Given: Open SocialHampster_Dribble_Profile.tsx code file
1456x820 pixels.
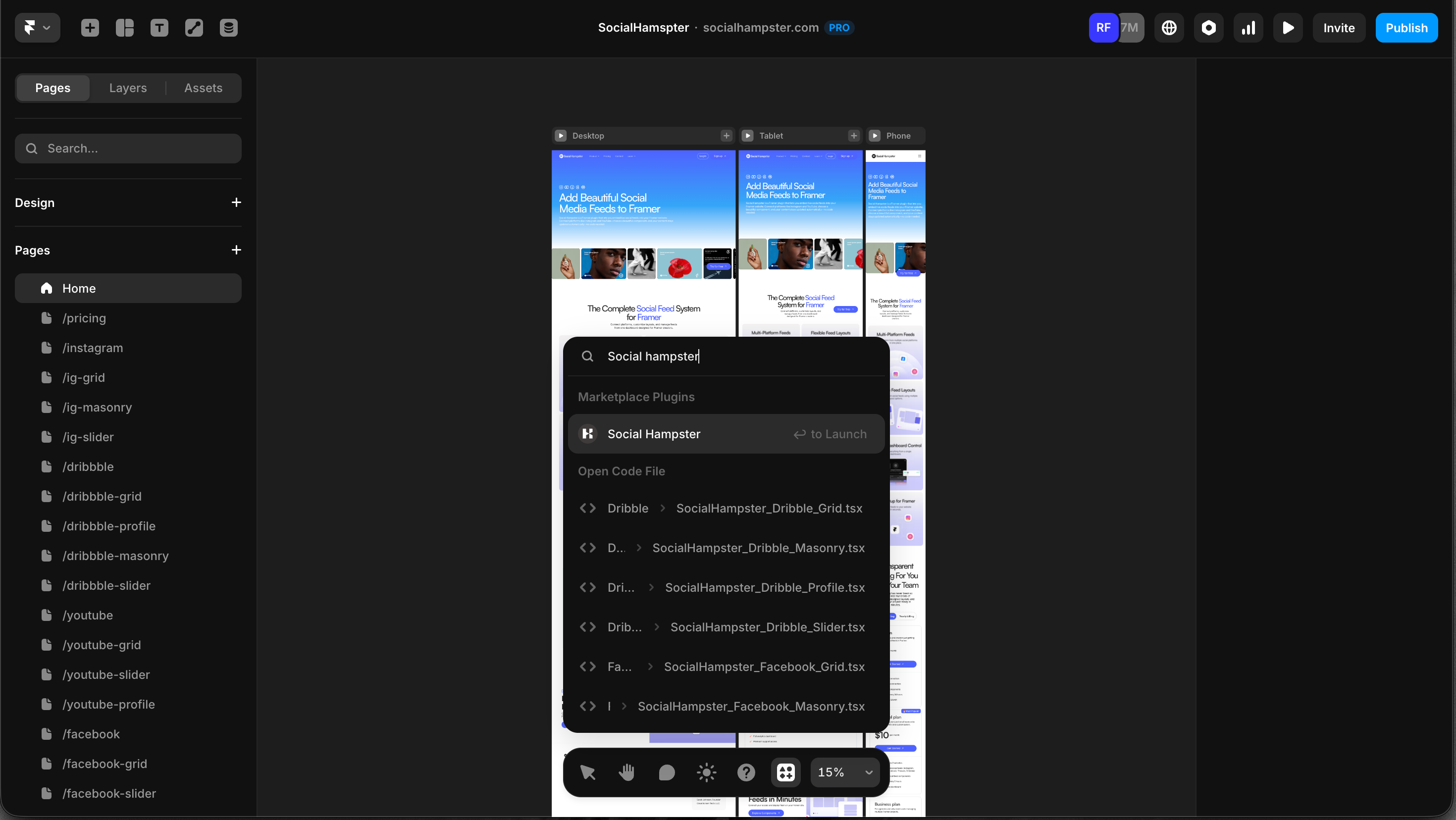Looking at the screenshot, I should [x=727, y=587].
